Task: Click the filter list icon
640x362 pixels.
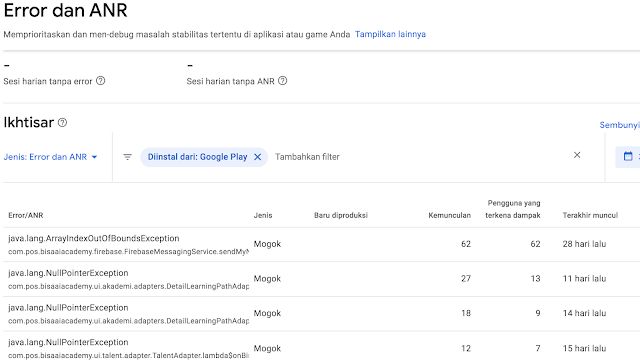Action: point(127,157)
